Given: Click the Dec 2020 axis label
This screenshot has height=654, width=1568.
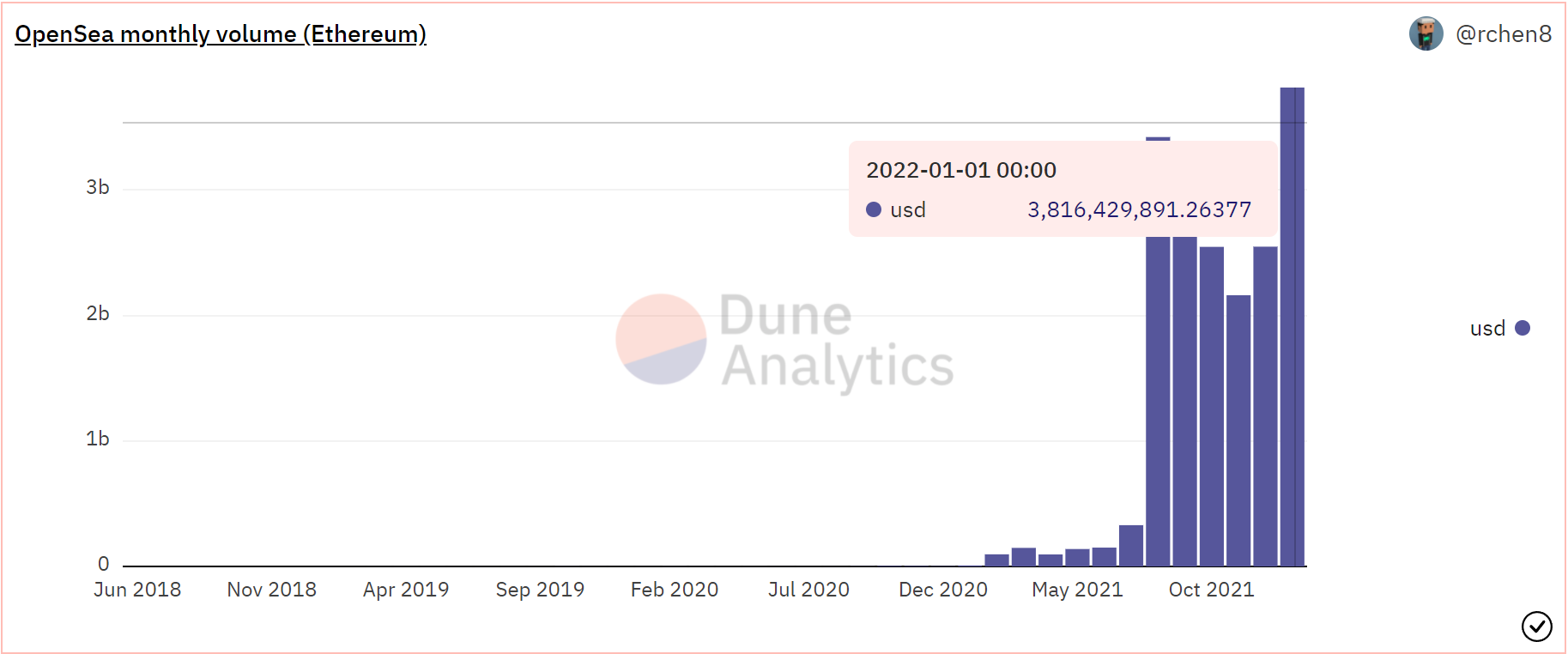Looking at the screenshot, I should click(x=943, y=590).
